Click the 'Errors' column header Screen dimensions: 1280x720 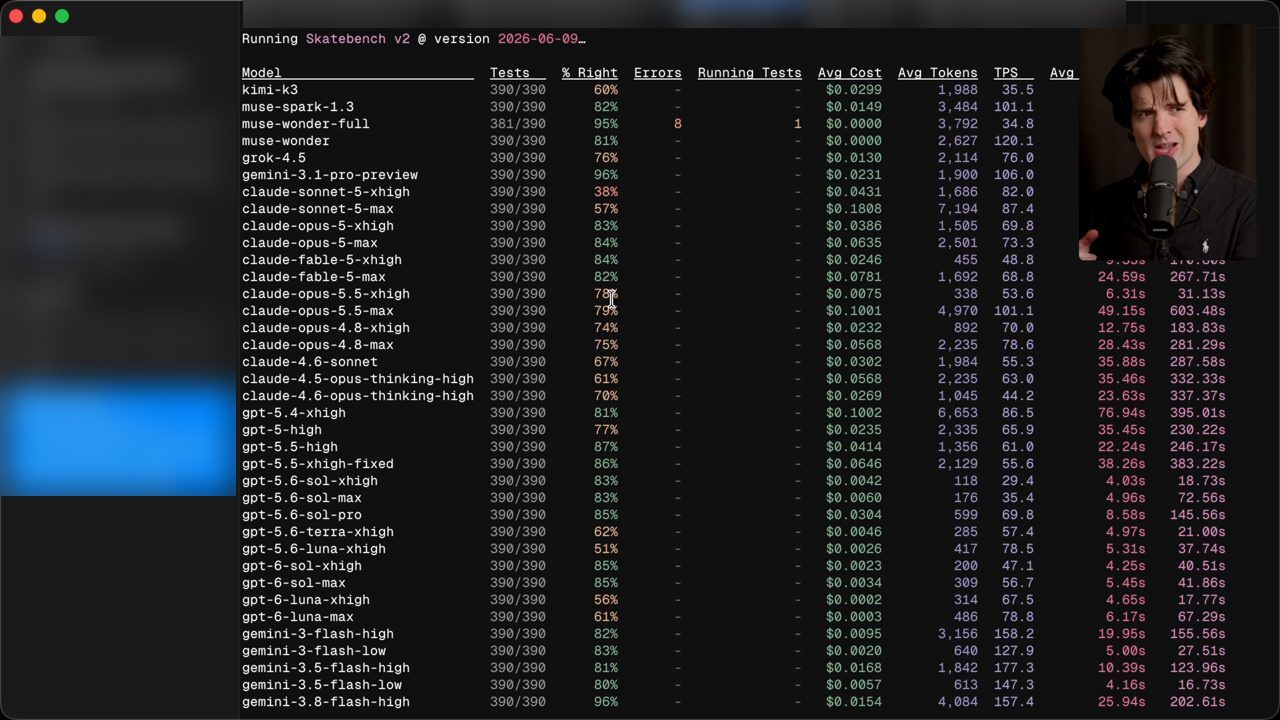pos(658,73)
